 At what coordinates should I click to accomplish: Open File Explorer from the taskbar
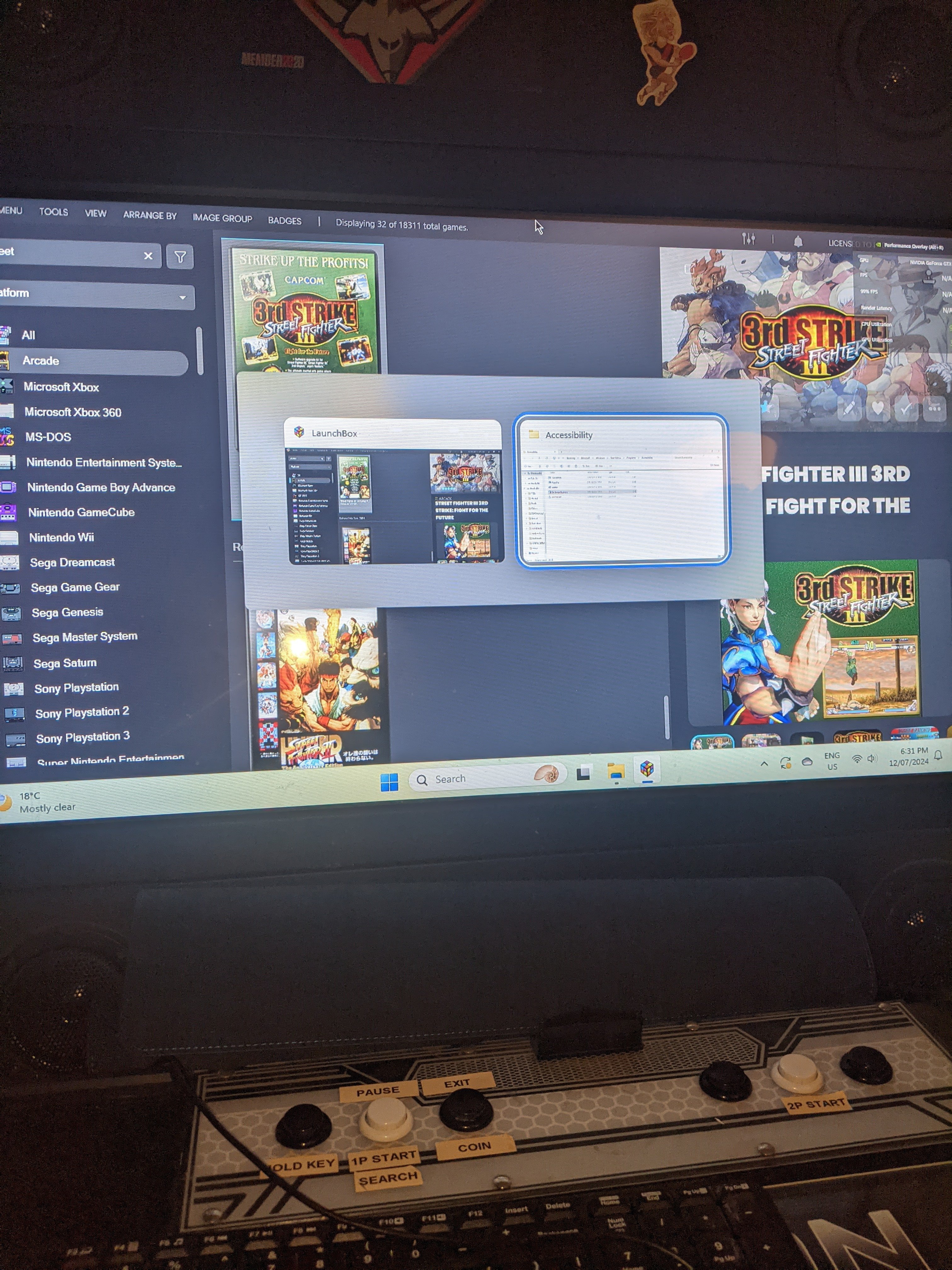616,772
